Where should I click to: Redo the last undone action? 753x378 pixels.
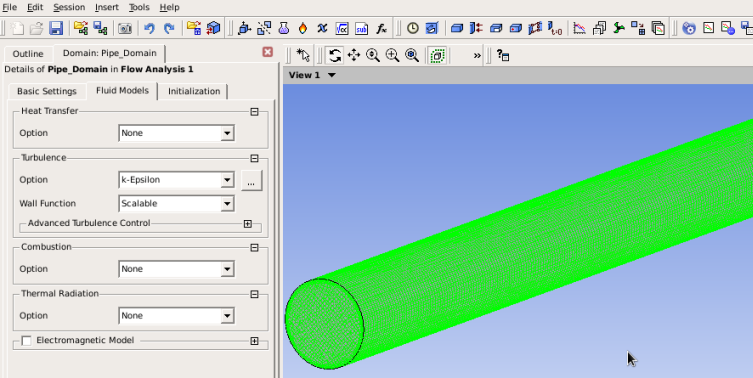tap(169, 28)
